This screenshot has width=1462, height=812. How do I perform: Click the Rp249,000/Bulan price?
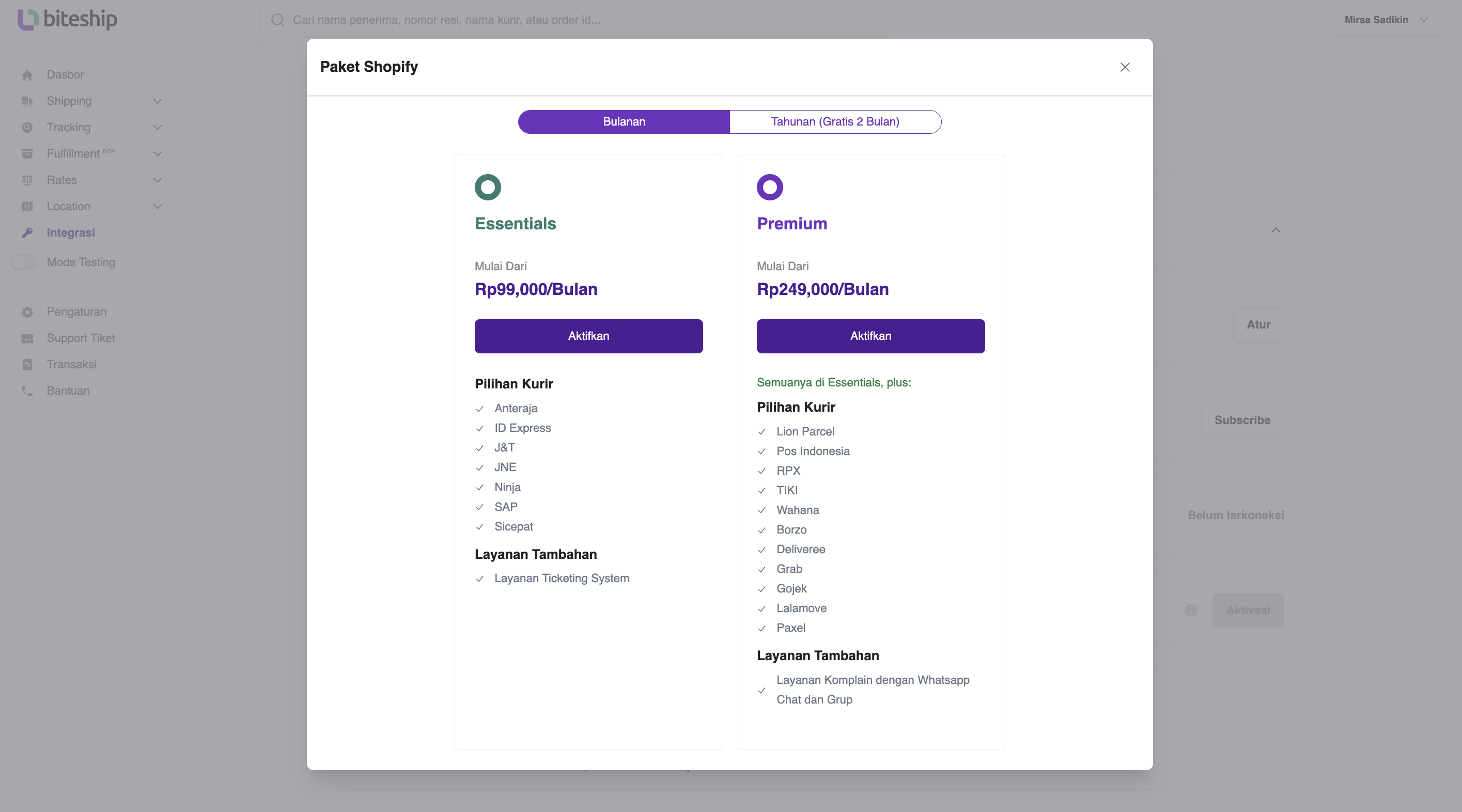coord(823,289)
